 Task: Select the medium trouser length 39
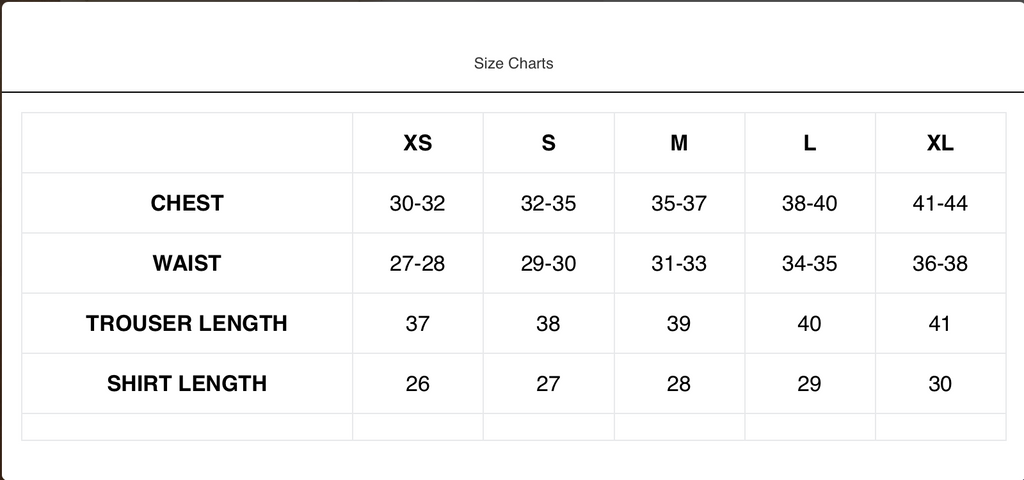679,324
